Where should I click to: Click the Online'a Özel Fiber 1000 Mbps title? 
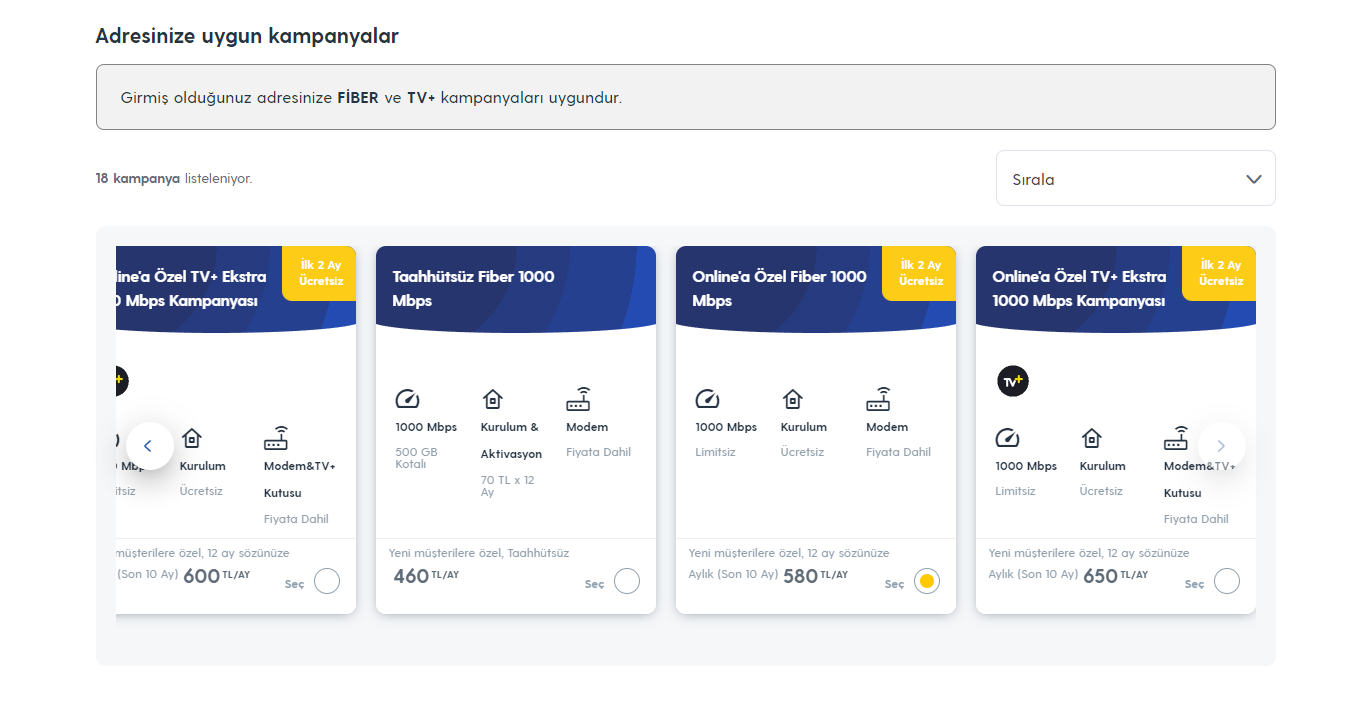(779, 288)
